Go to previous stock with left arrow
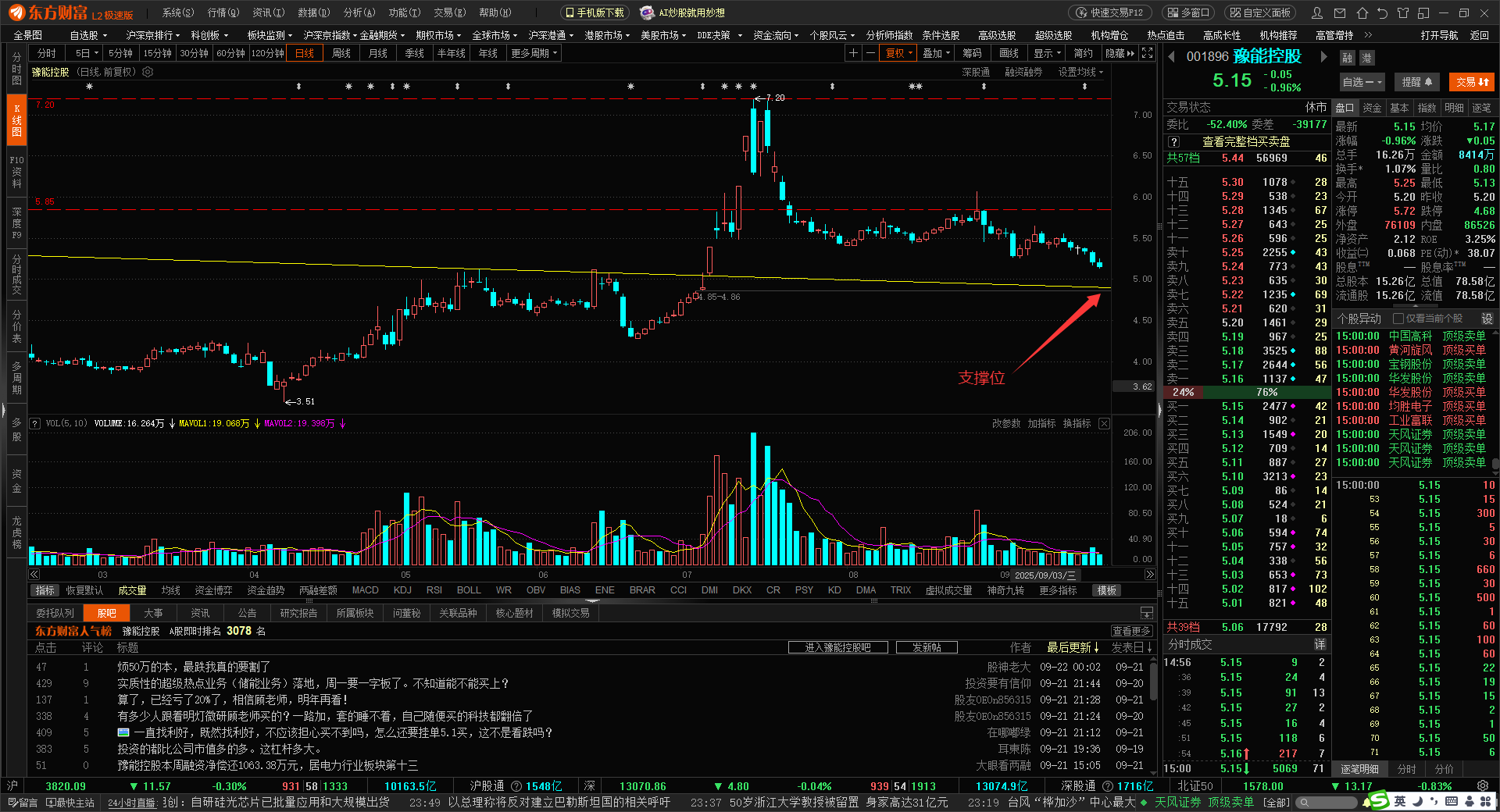 [x=1171, y=56]
